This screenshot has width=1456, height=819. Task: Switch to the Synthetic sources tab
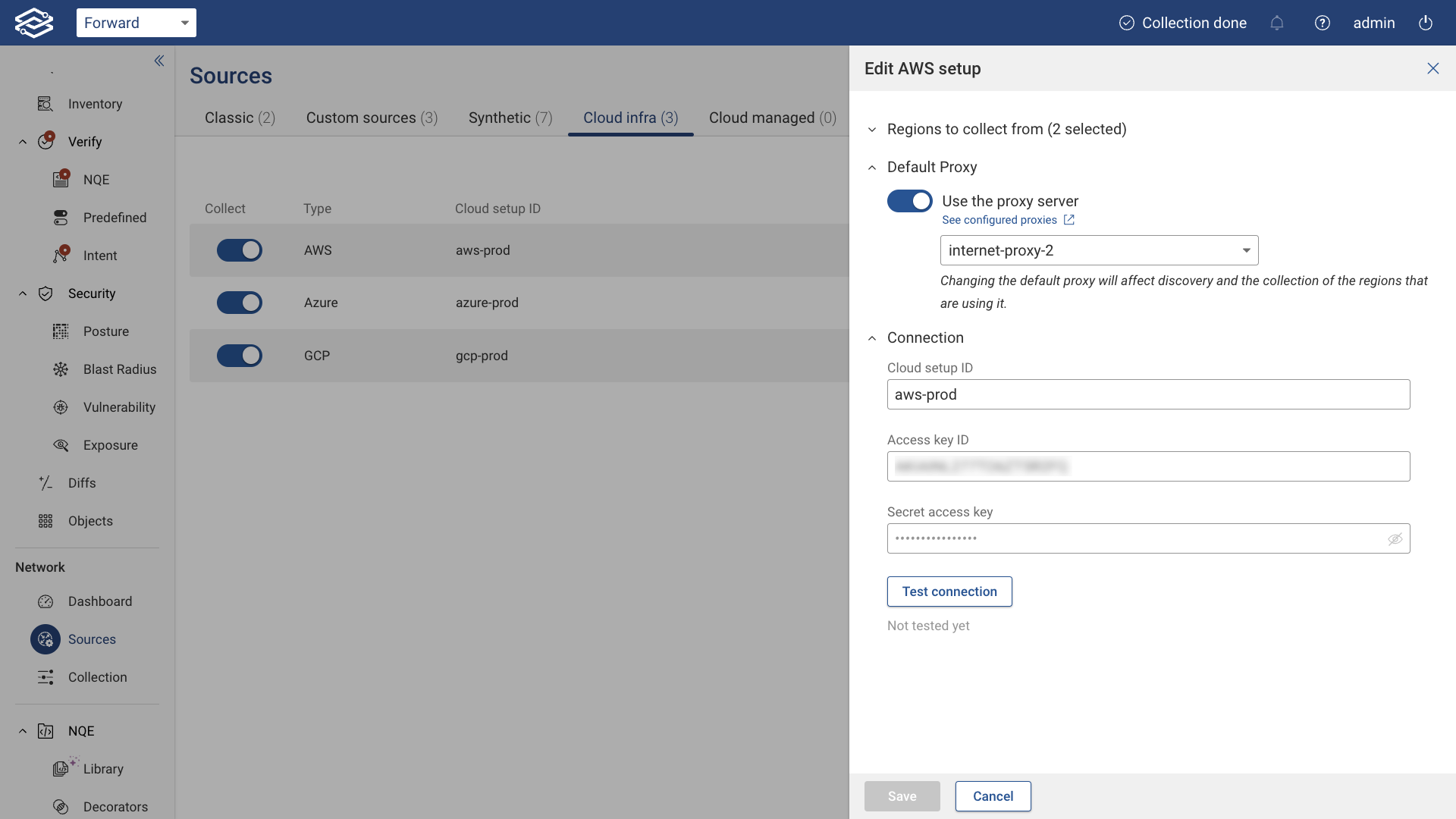pos(510,118)
